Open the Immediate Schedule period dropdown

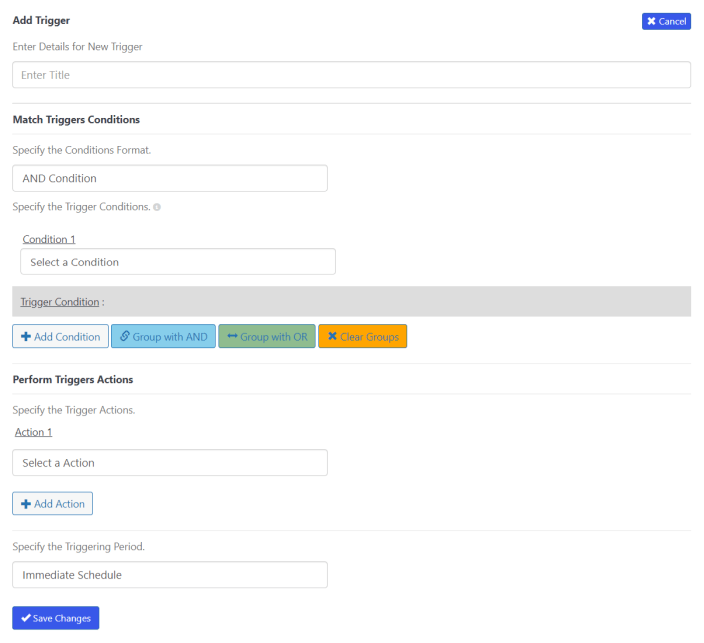pyautogui.click(x=170, y=575)
